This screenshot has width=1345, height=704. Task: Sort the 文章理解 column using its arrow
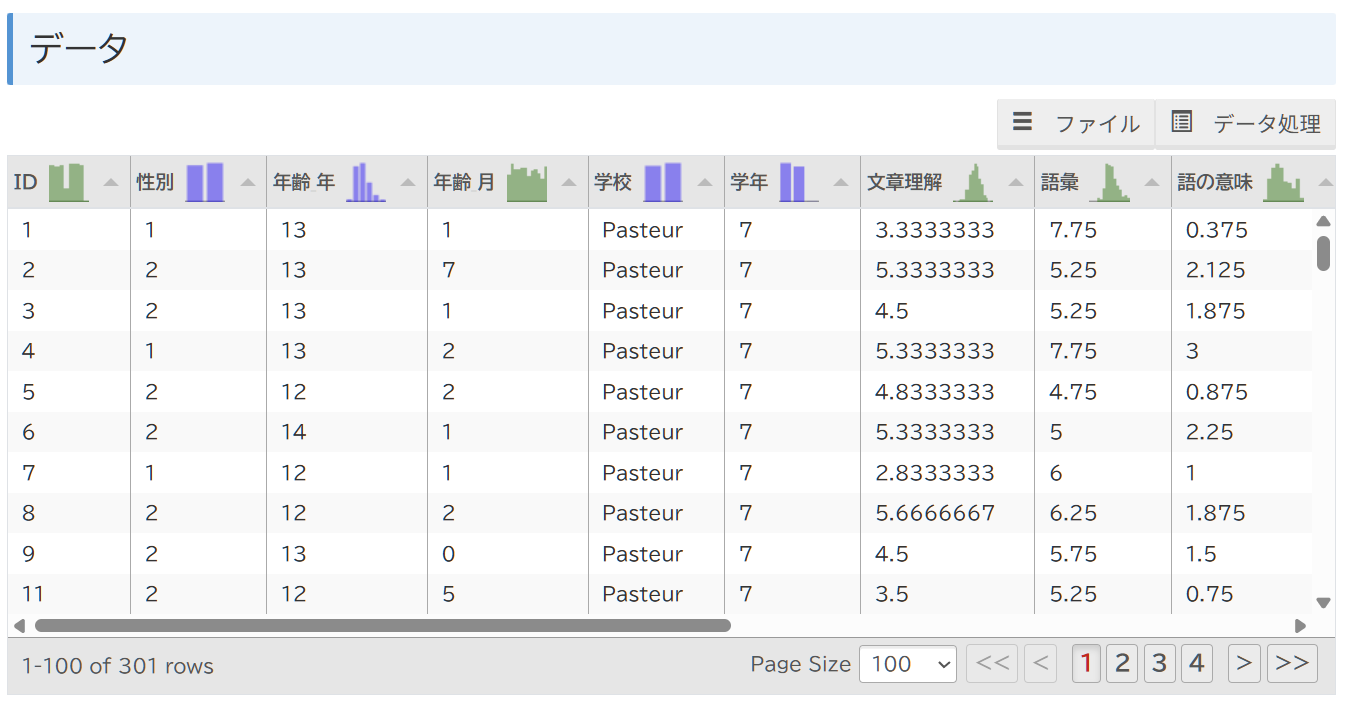tap(1016, 183)
